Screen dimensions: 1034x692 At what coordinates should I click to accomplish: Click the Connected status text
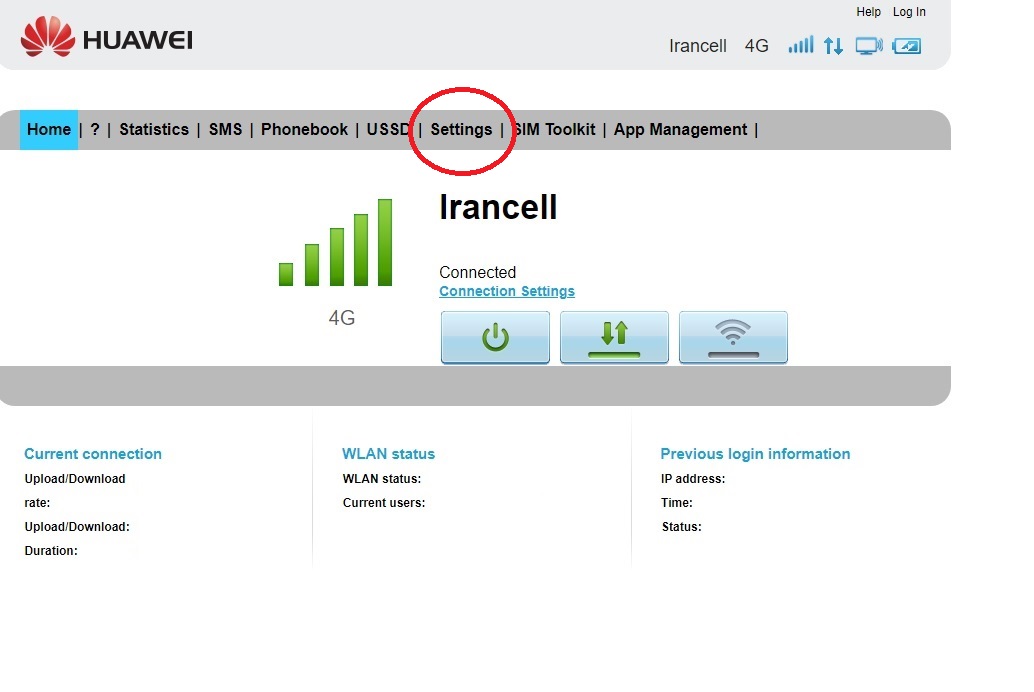pos(477,272)
